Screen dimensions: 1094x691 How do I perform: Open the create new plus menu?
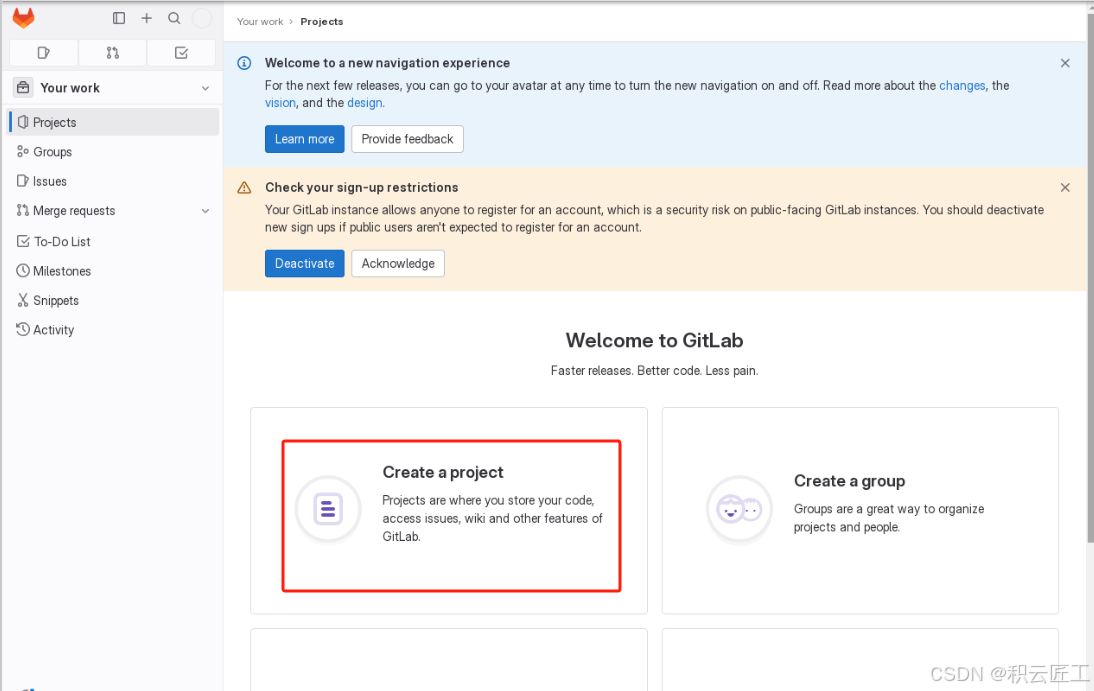(x=147, y=18)
